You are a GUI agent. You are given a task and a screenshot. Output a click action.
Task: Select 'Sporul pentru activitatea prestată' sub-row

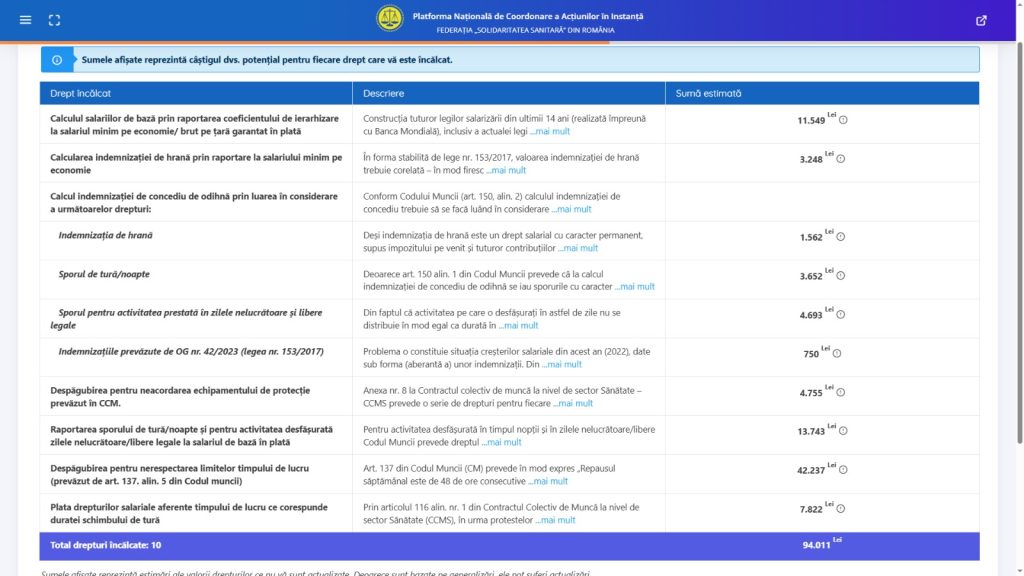click(x=186, y=319)
